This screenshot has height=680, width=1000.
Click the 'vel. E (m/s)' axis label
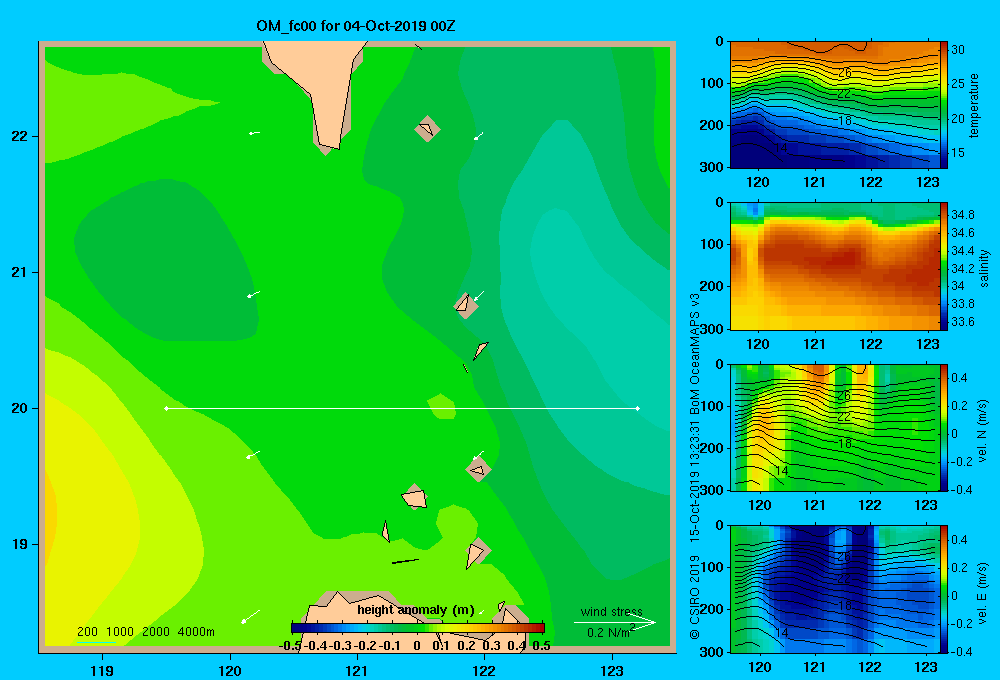click(983, 592)
